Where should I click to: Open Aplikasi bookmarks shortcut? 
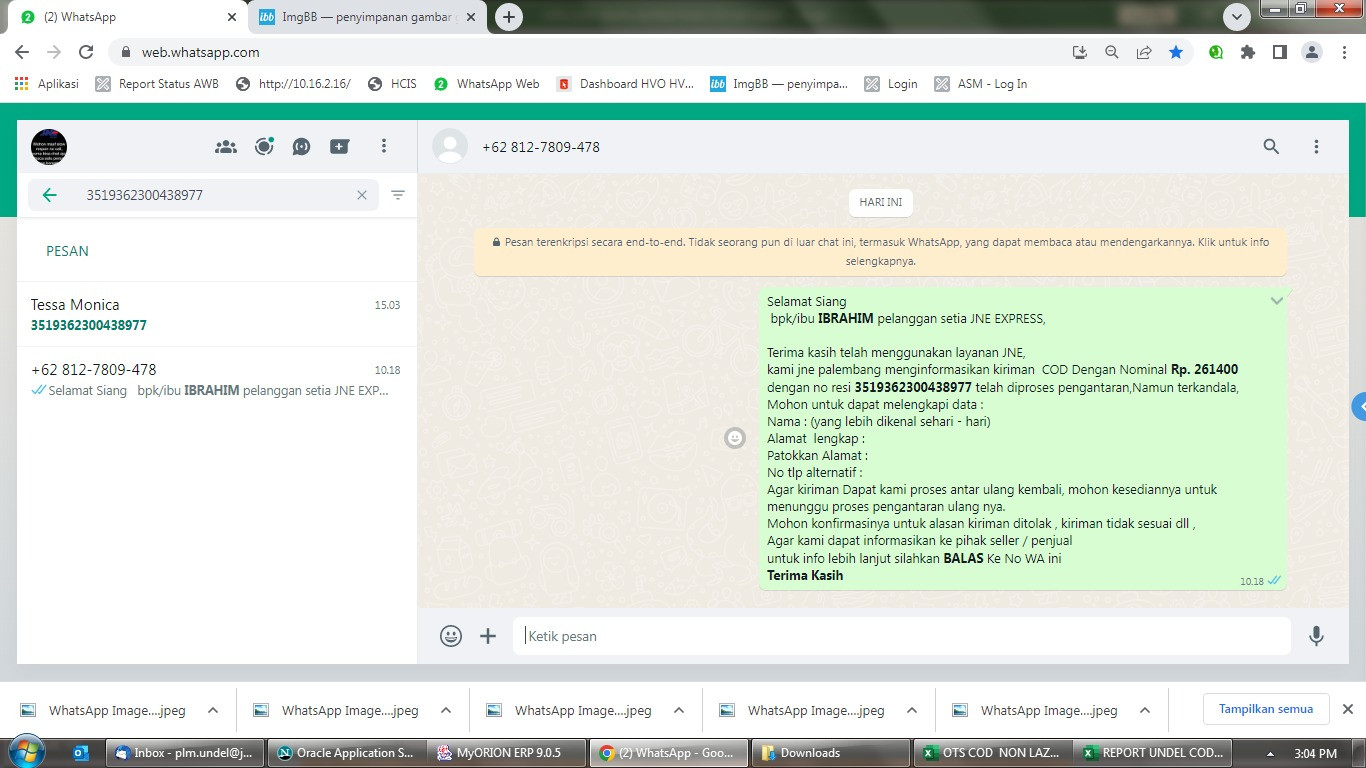click(x=47, y=84)
